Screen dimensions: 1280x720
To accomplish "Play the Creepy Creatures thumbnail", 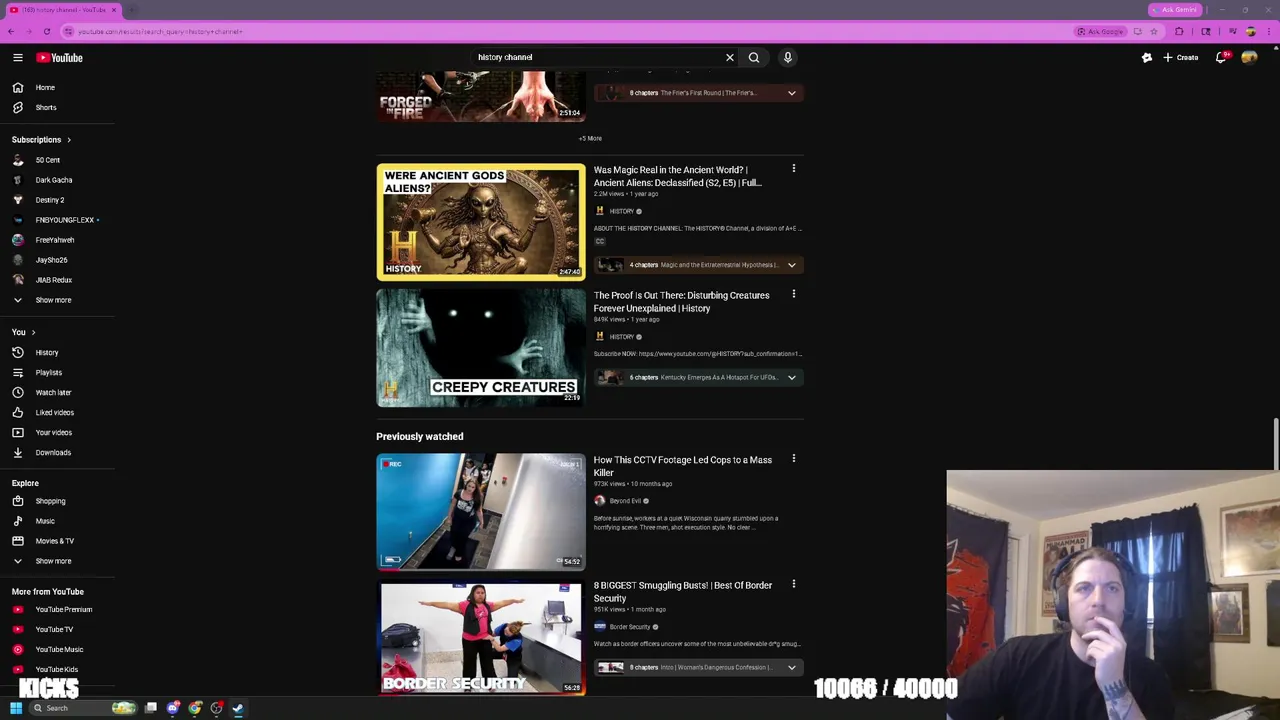I will tap(481, 348).
